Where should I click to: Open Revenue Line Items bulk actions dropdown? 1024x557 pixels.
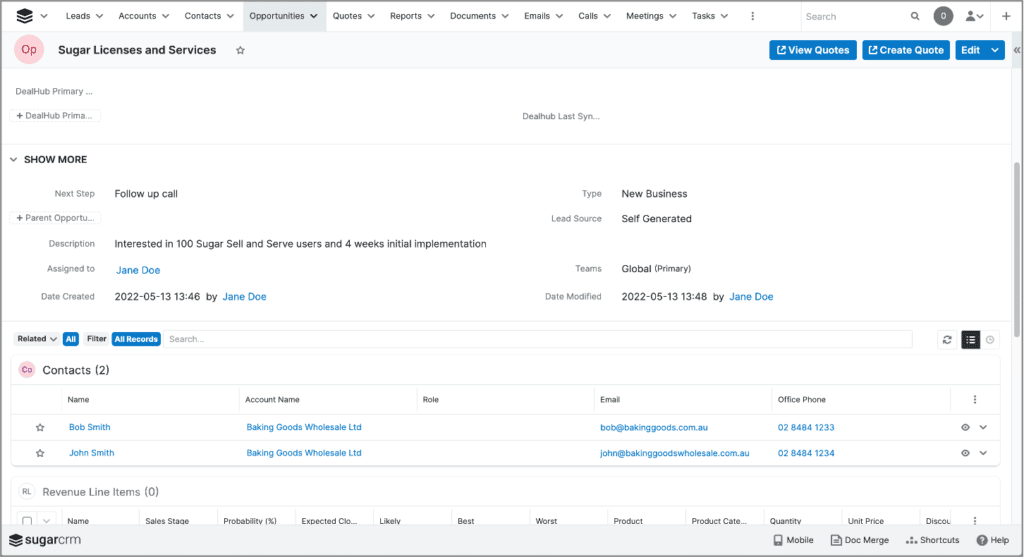coord(46,521)
